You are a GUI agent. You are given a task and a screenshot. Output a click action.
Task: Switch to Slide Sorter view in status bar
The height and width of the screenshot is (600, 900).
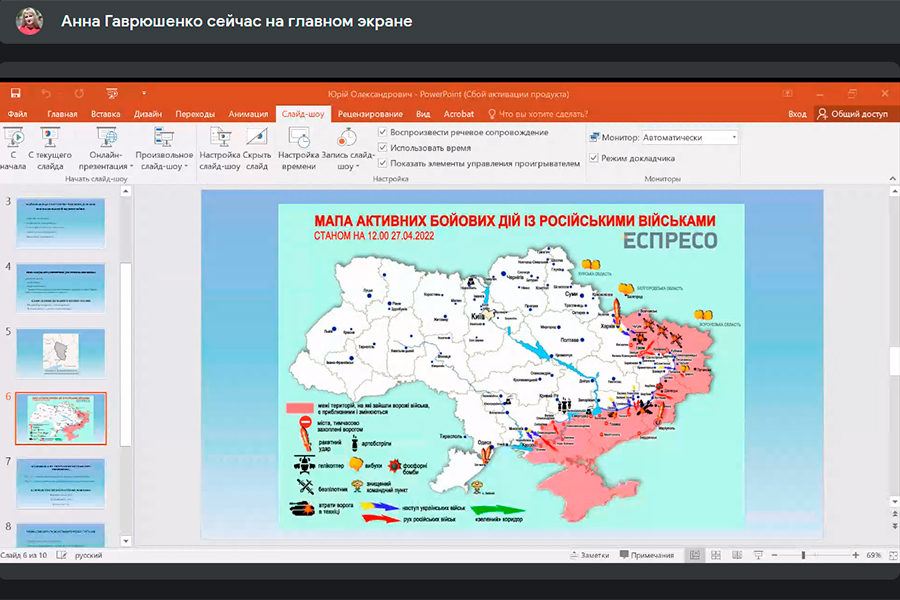pyautogui.click(x=716, y=555)
